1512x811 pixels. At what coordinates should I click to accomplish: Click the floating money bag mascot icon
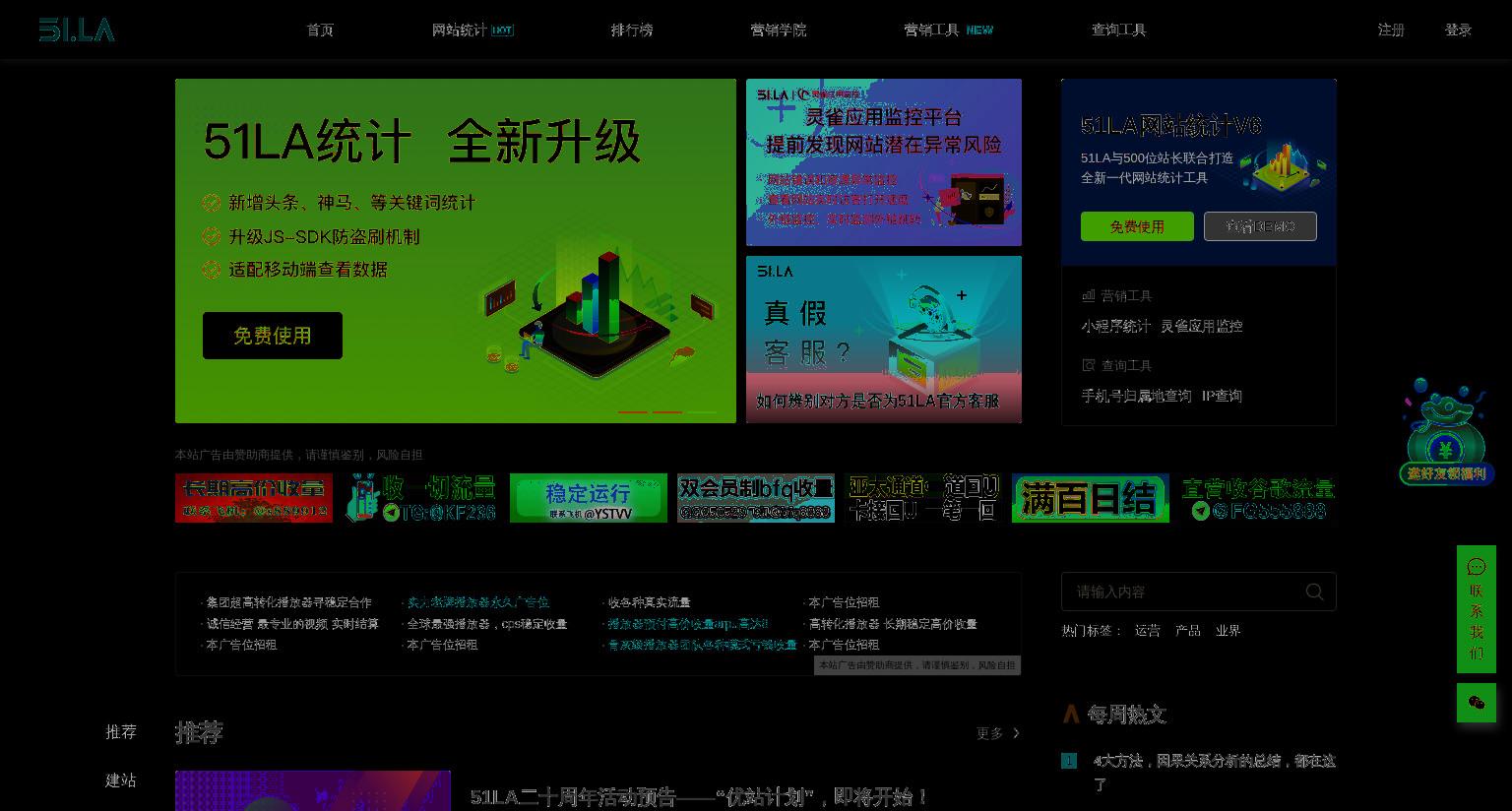[x=1445, y=431]
